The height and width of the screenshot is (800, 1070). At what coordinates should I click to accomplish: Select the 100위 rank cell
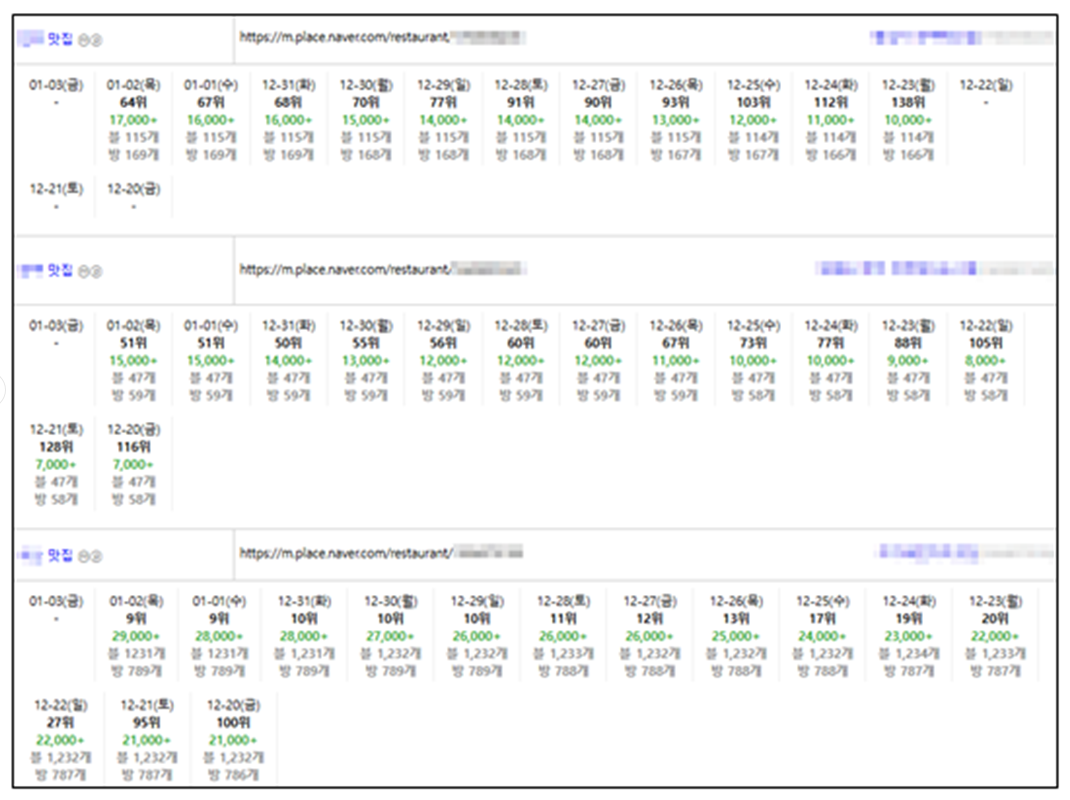click(x=233, y=722)
